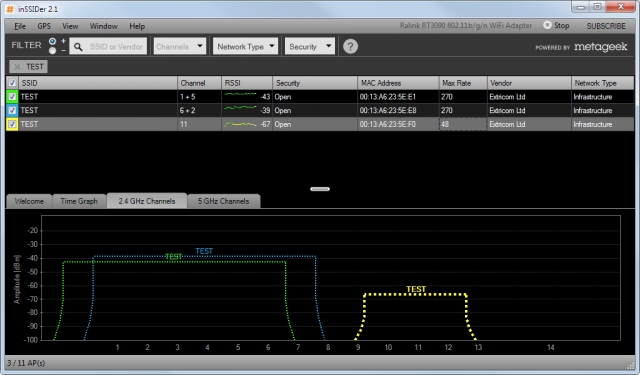640x375 pixels.
Task: Click MAC address 00:13:A6:23:5E:E1
Action: pos(387,97)
